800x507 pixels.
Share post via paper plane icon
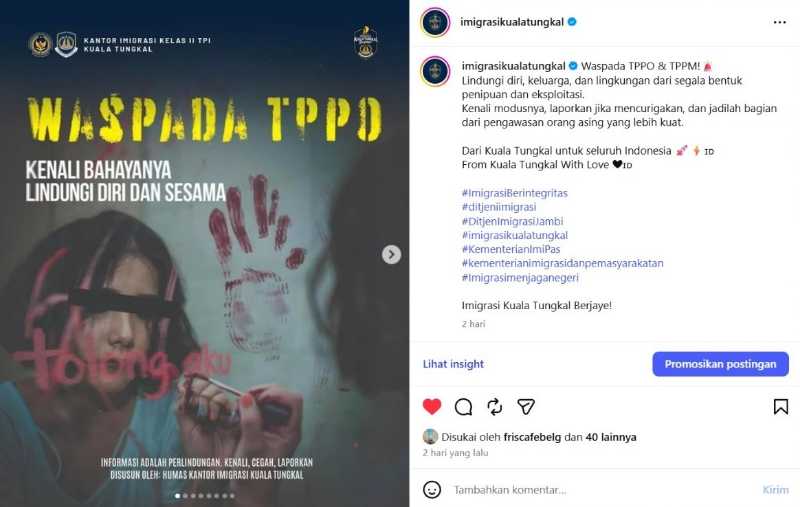pyautogui.click(x=526, y=407)
